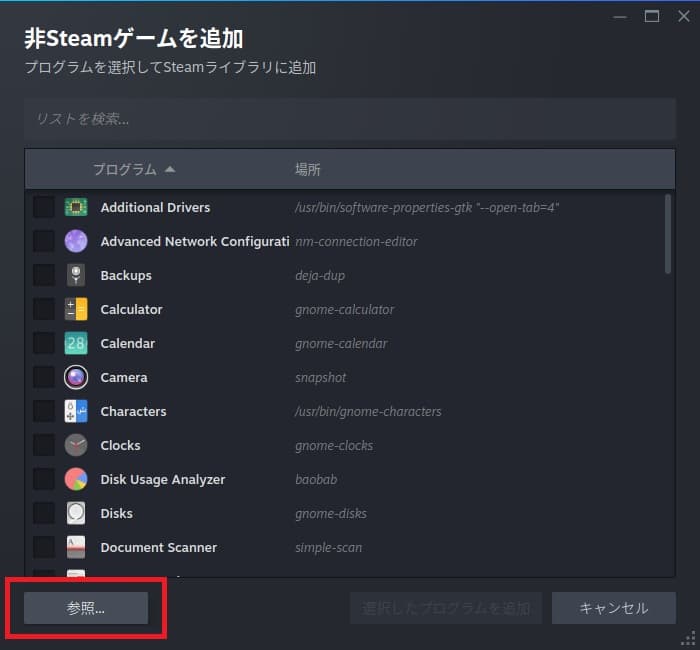This screenshot has width=700, height=650.
Task: Enable the Clocks checkbox
Action: pyautogui.click(x=44, y=445)
